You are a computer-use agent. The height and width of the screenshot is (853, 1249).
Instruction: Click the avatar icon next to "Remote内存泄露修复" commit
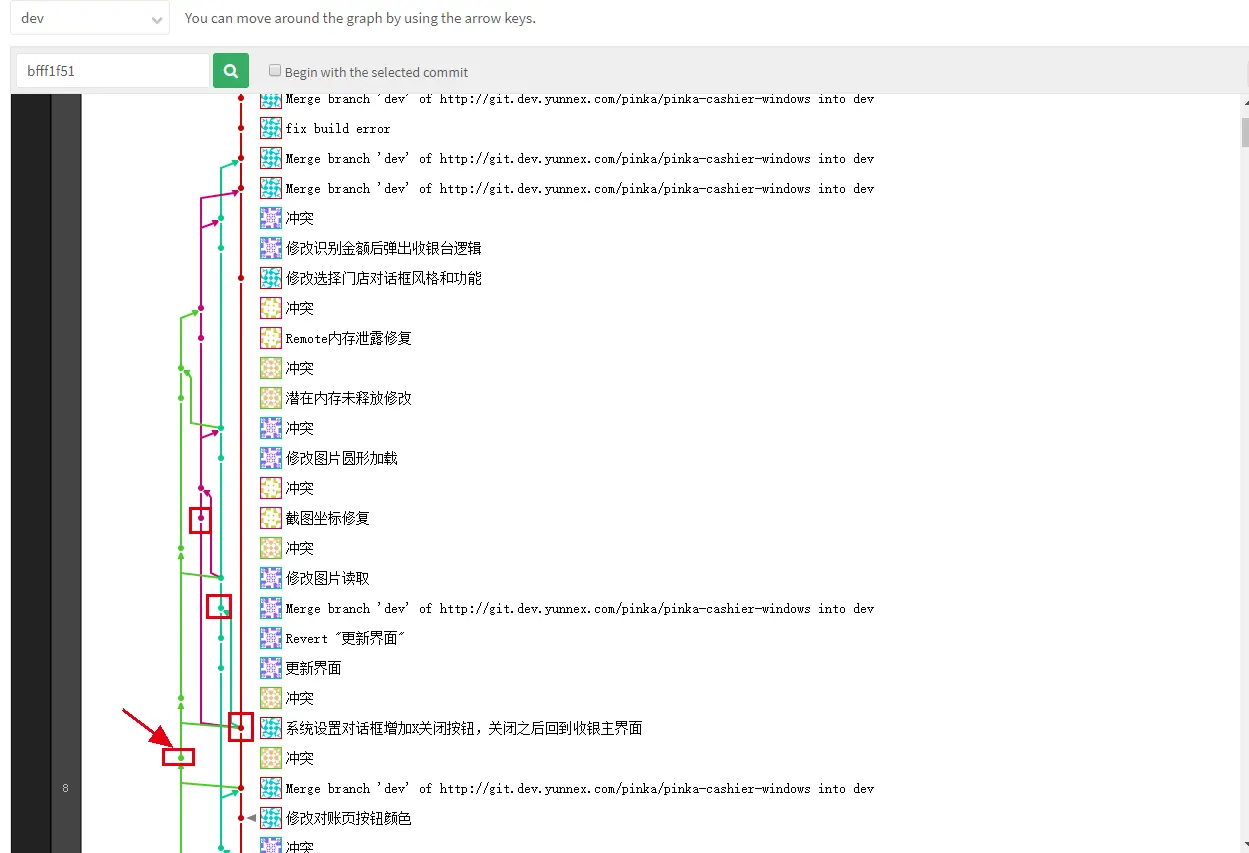270,338
